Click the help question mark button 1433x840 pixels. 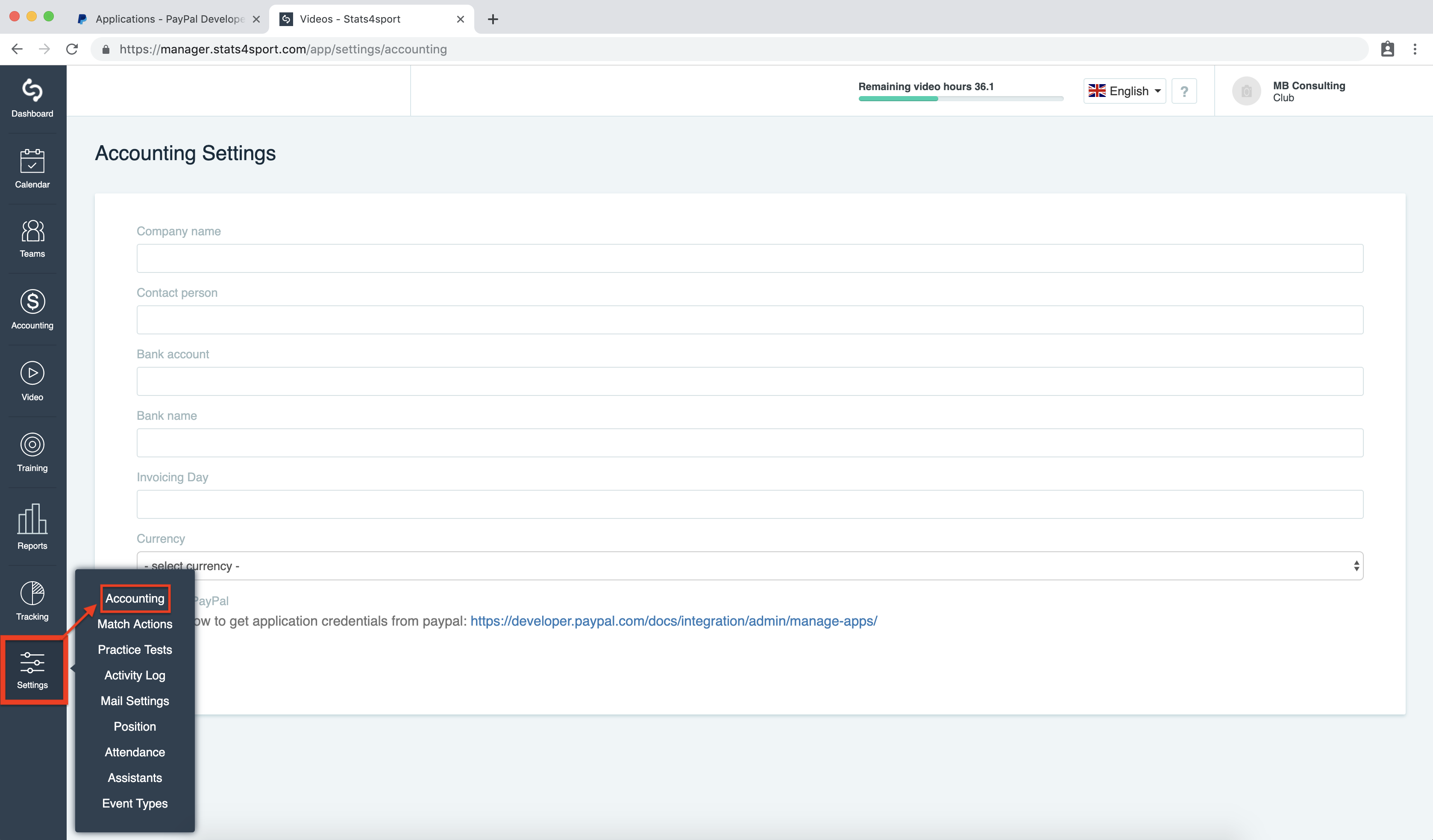point(1184,91)
